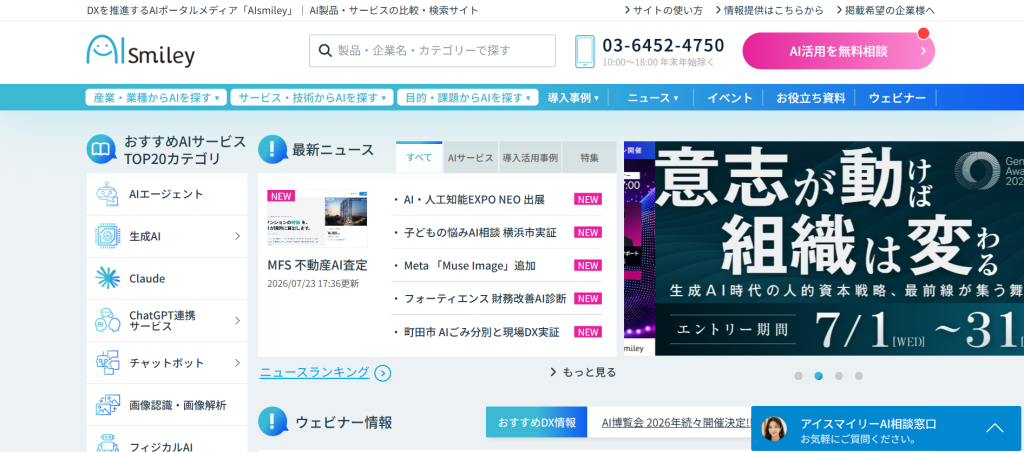Open the サービス・技術からAIを探す dropdown
Screen dimensions: 1024x452
click(x=312, y=97)
